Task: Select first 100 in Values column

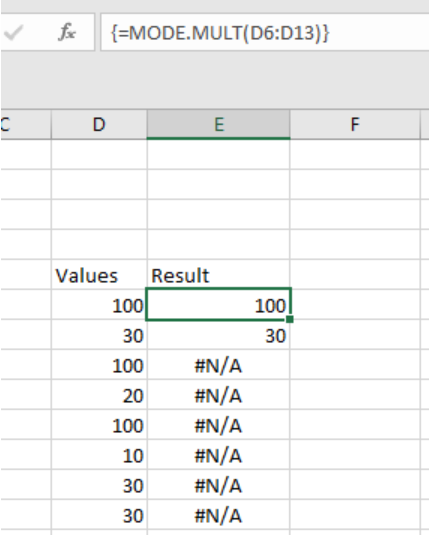Action: [99, 305]
